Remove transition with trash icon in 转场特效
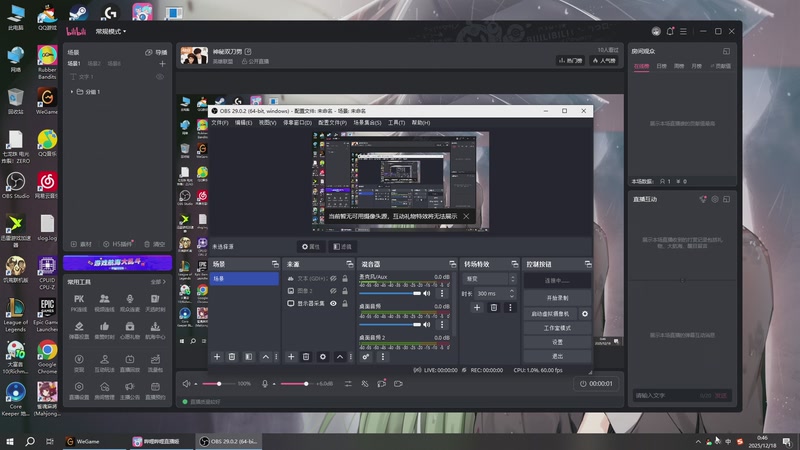The image size is (800, 450). click(x=493, y=308)
